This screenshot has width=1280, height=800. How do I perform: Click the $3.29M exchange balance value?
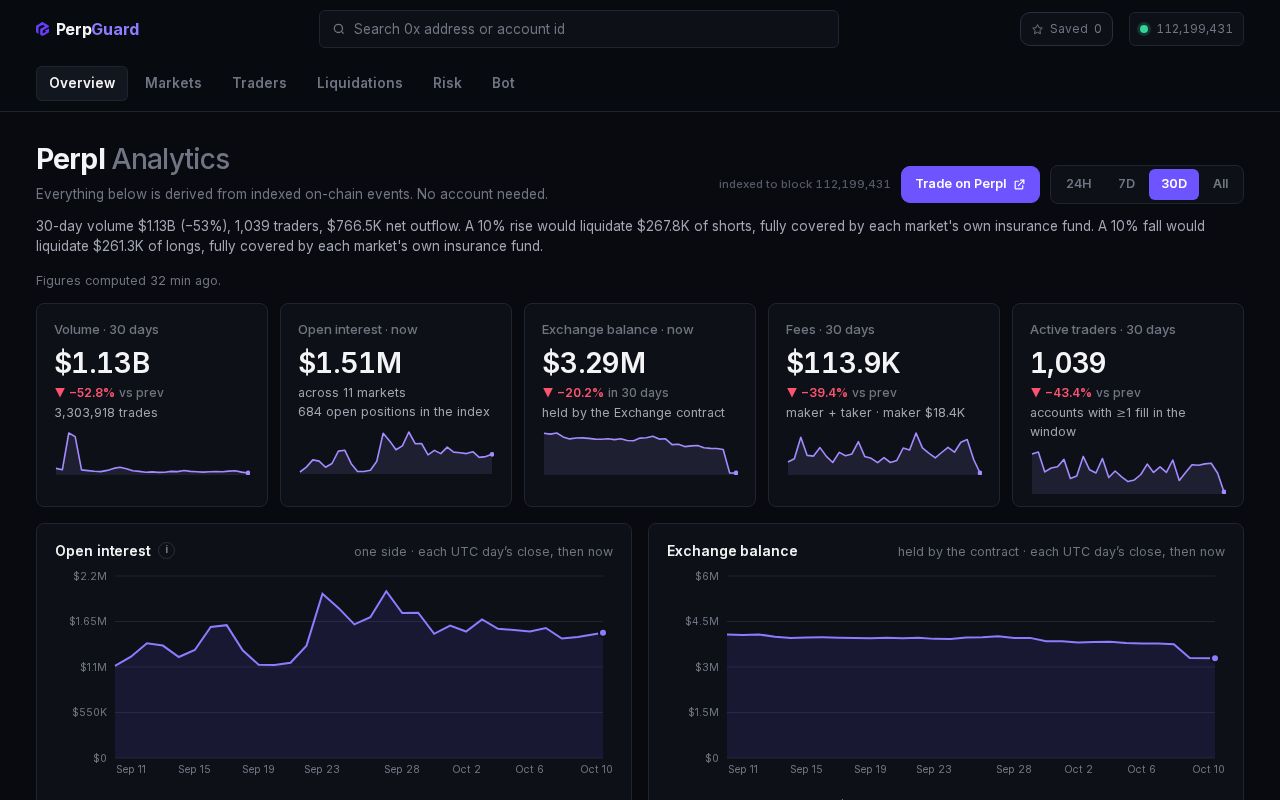(594, 363)
